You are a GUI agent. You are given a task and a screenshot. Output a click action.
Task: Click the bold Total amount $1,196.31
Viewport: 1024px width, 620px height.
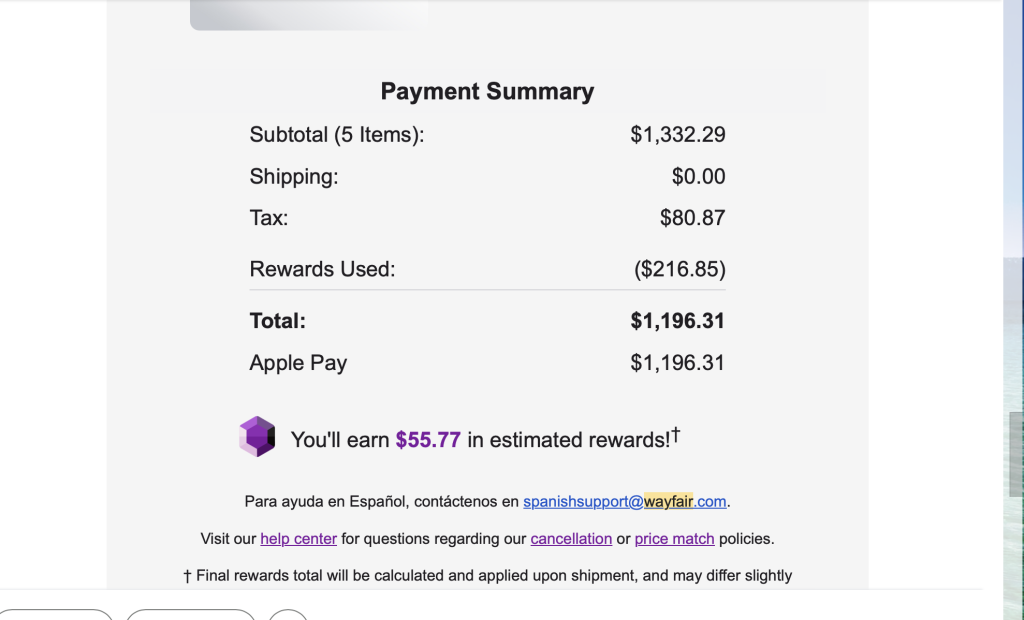[677, 321]
